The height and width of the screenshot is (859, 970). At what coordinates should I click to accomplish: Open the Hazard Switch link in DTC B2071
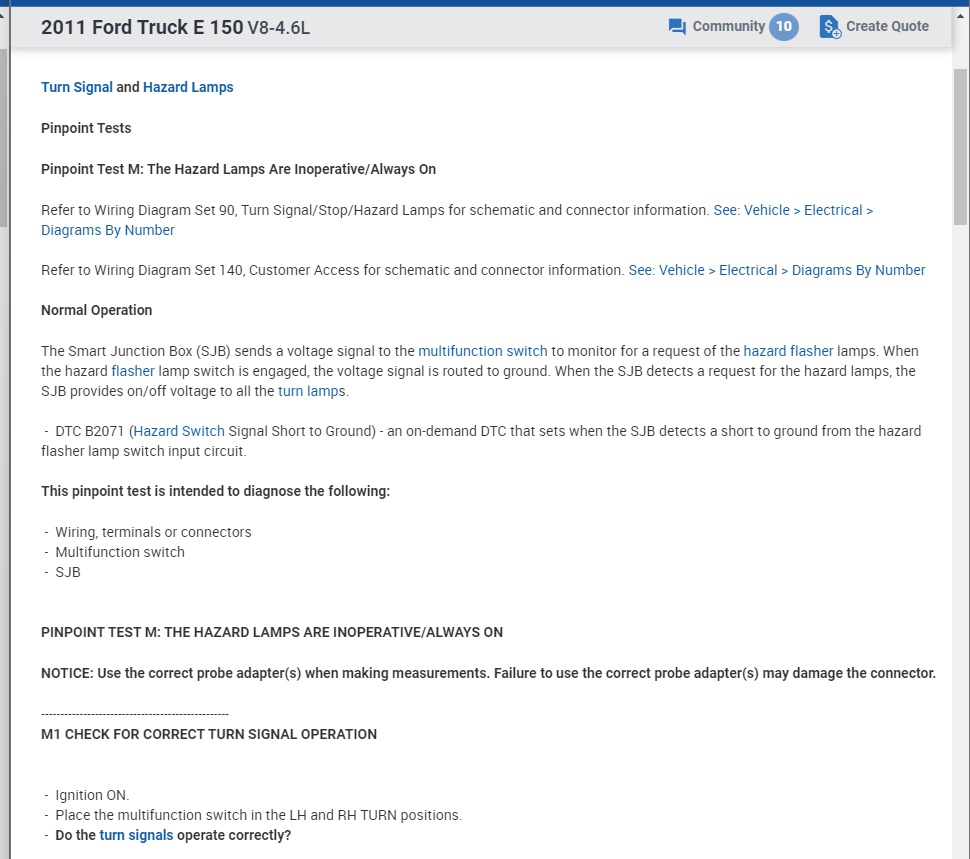(179, 431)
